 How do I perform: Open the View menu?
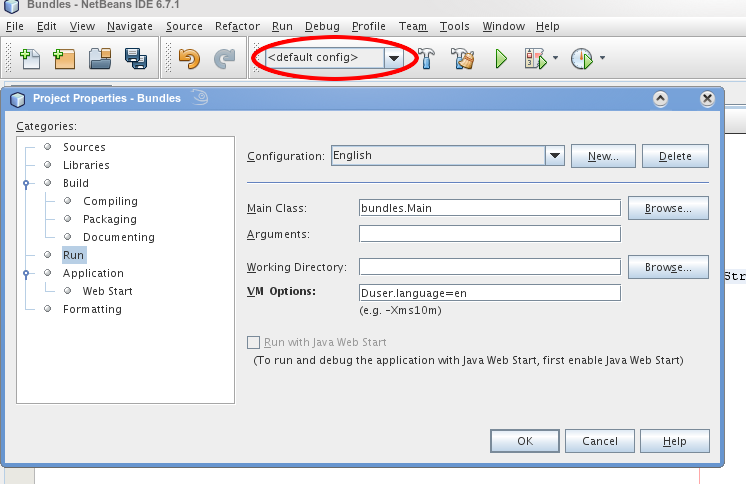[82, 26]
